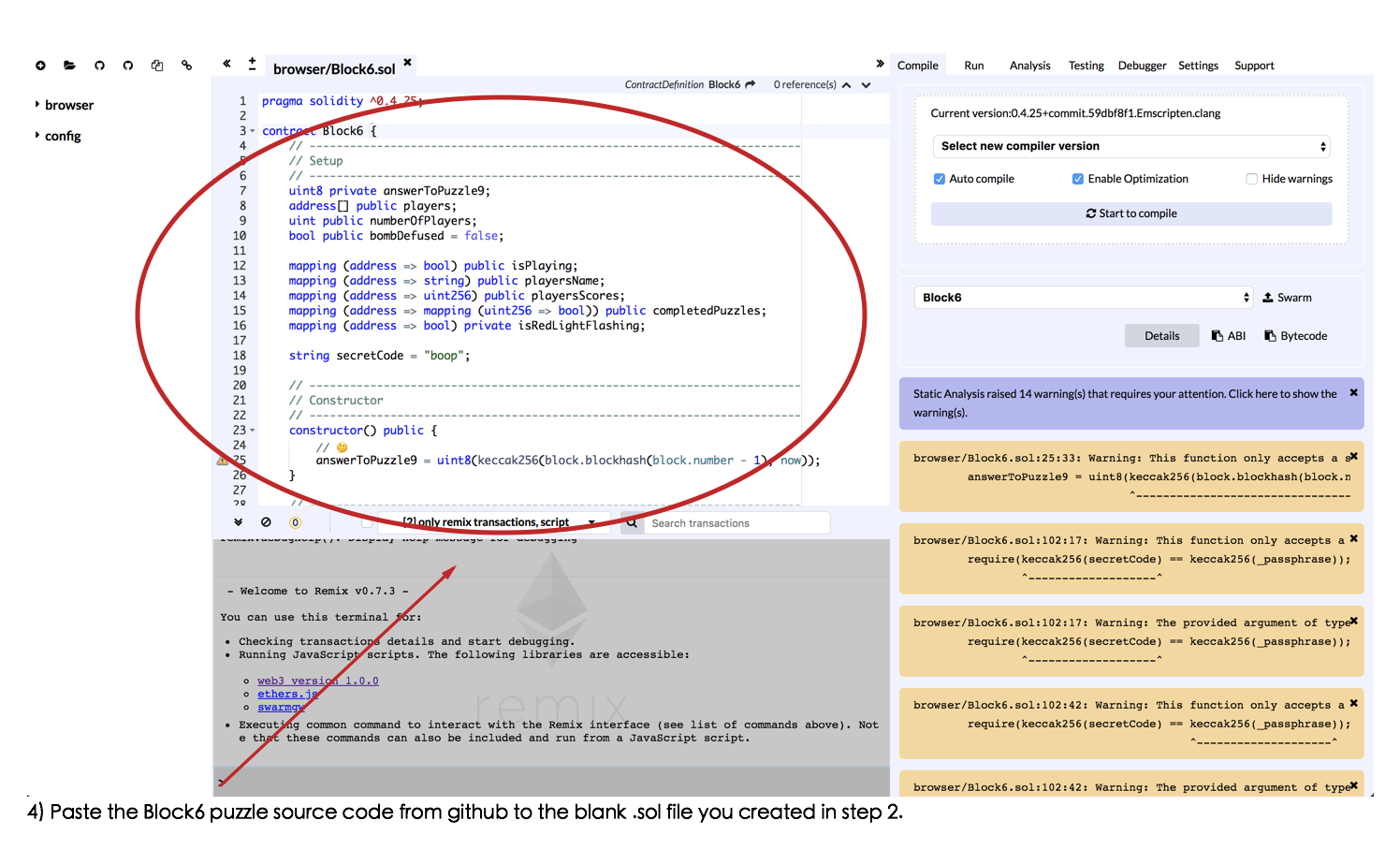Minimize the terminal with double down chevron
Image resolution: width=1400 pixels, height=850 pixels.
click(239, 522)
